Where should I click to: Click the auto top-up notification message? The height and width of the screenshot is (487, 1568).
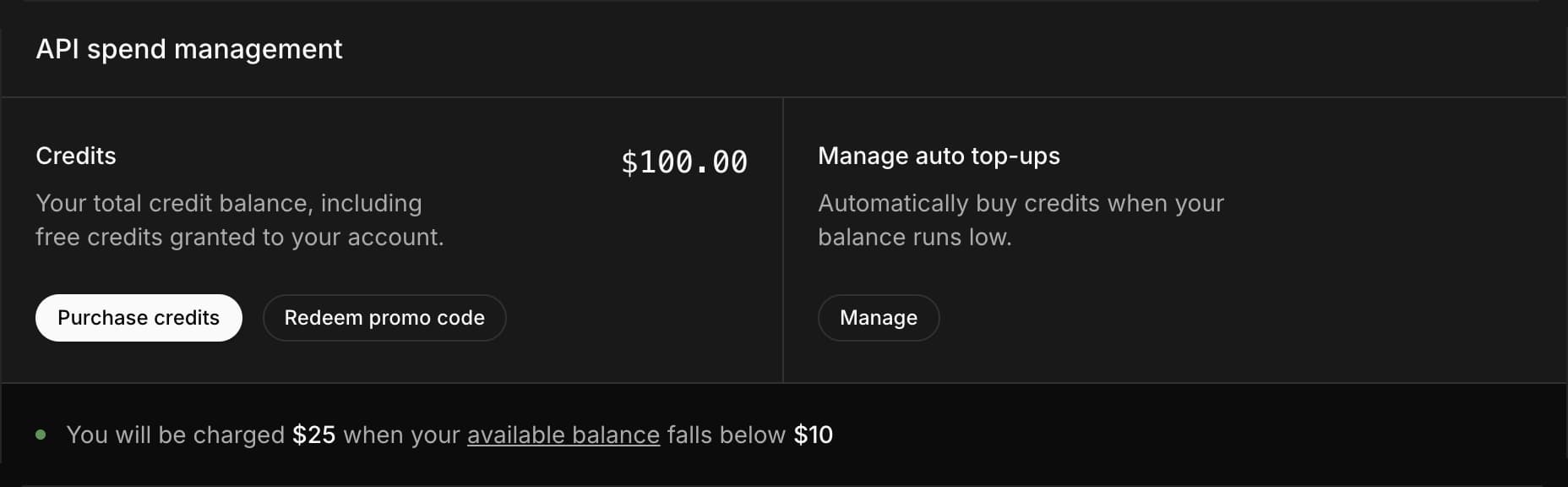pos(450,434)
